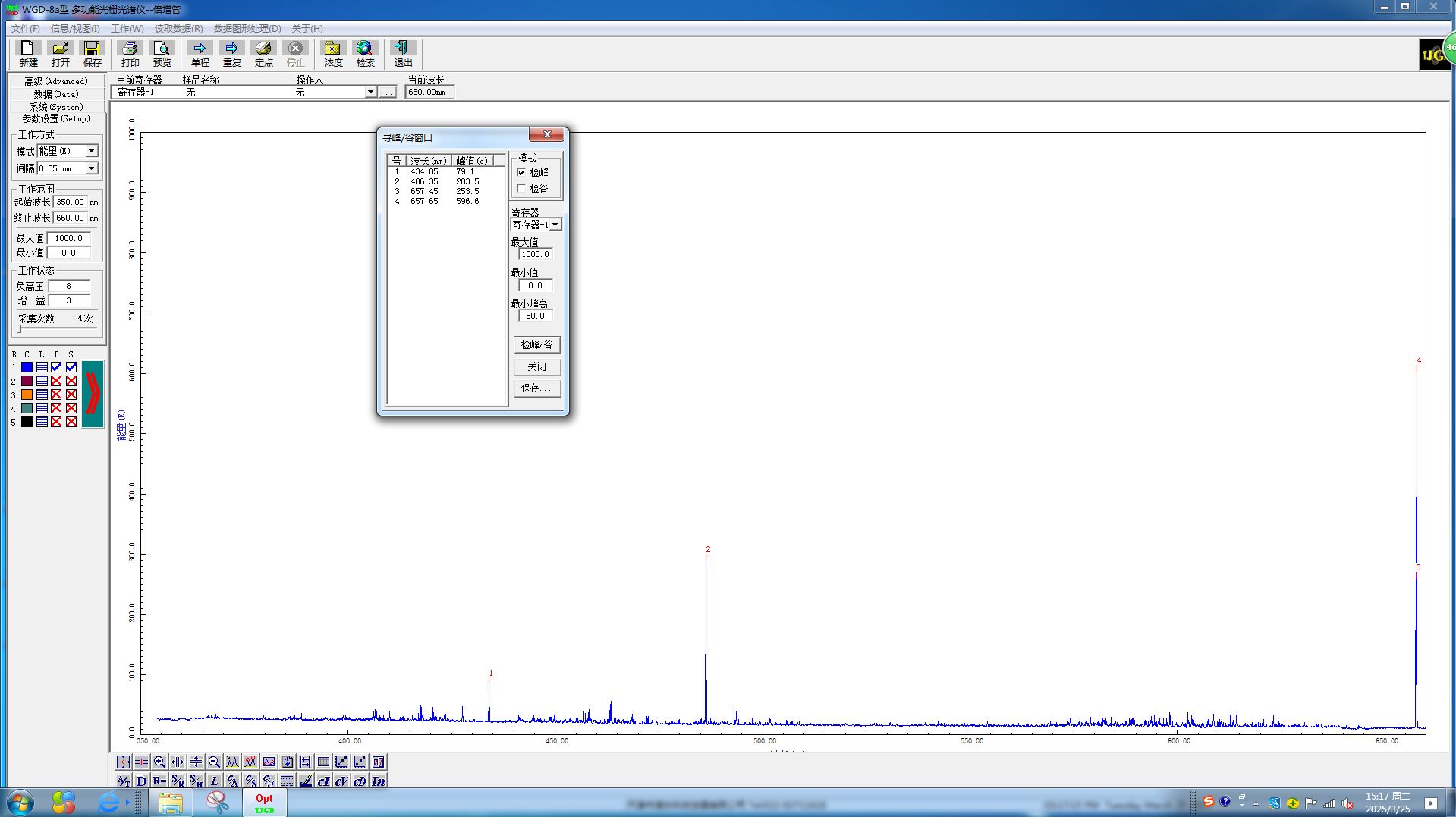Toggle register 2 D checkbox
The width and height of the screenshot is (1456, 817).
[x=56, y=381]
